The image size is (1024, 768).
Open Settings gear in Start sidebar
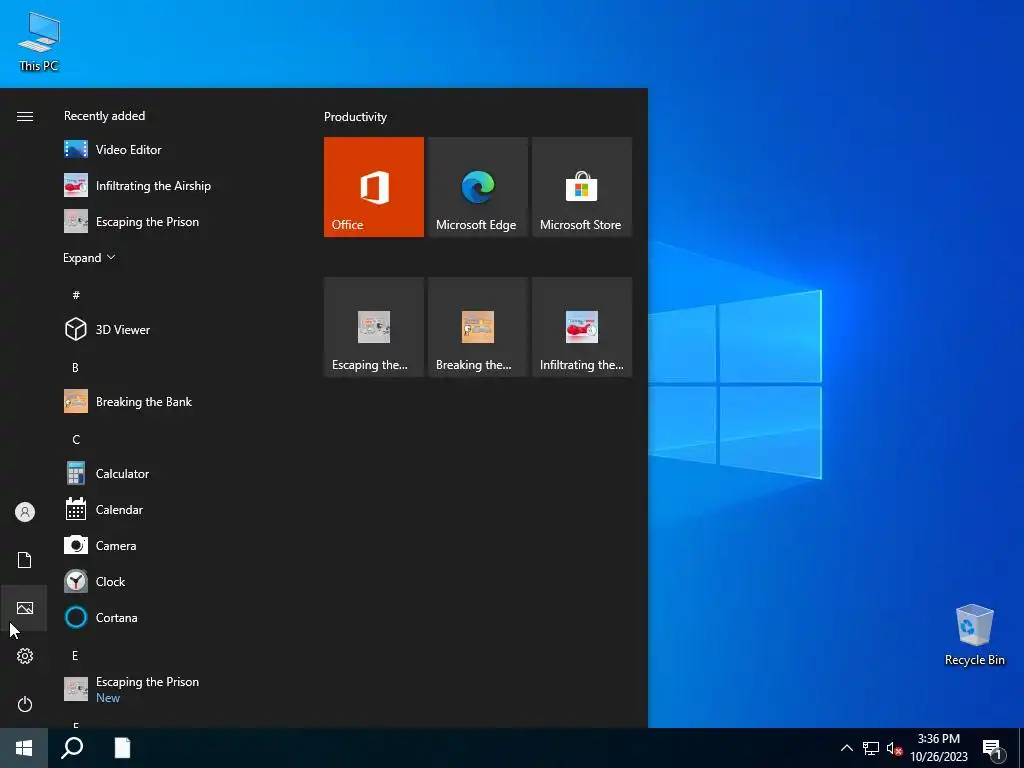pos(25,656)
